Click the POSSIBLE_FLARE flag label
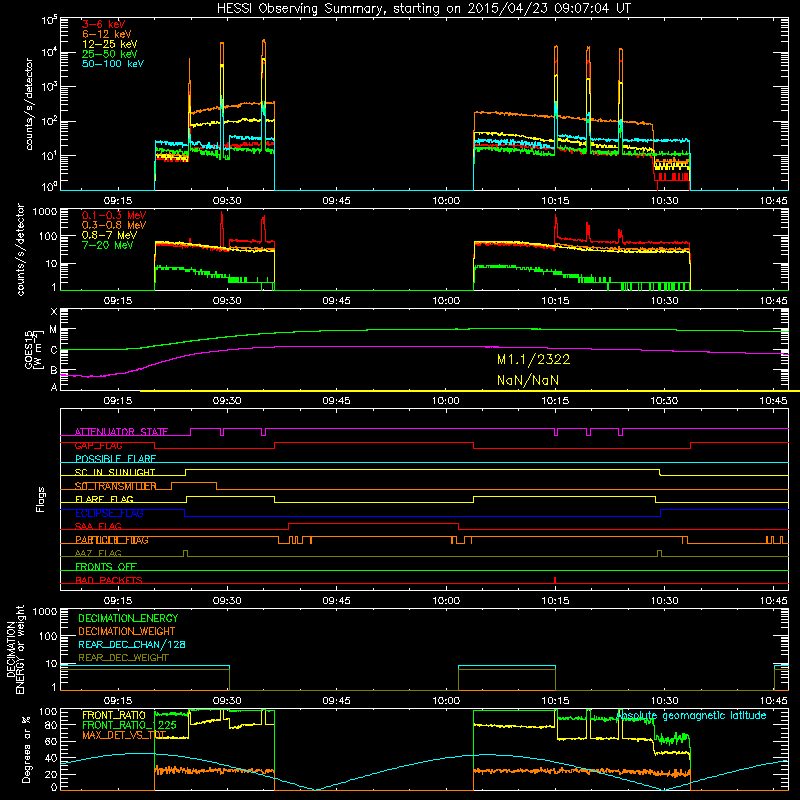The image size is (800, 800). point(115,459)
